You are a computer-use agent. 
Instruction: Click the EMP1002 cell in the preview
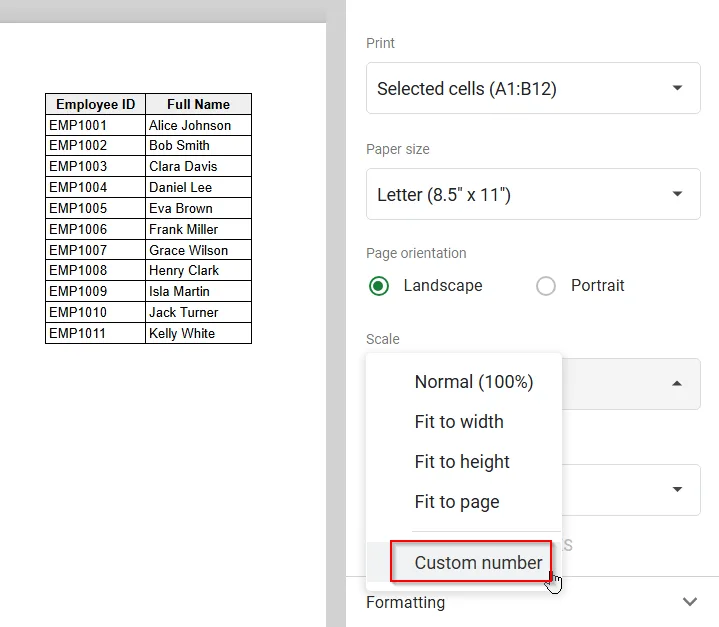(x=95, y=145)
